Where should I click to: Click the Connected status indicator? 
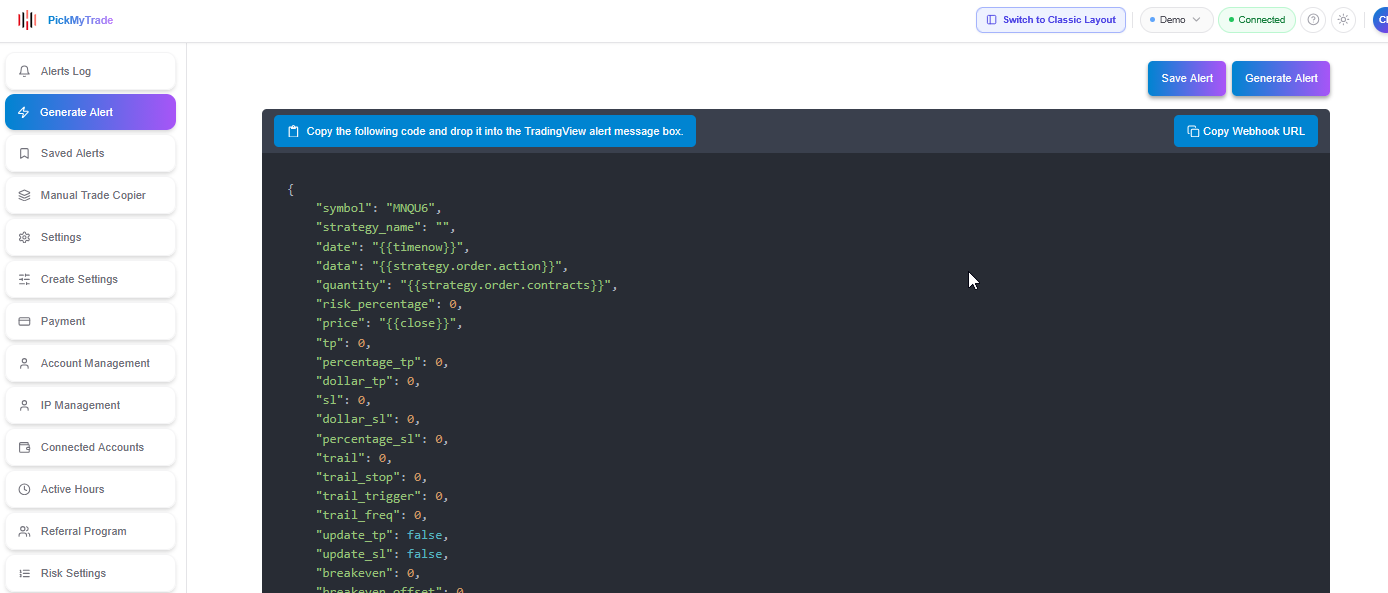tap(1256, 20)
